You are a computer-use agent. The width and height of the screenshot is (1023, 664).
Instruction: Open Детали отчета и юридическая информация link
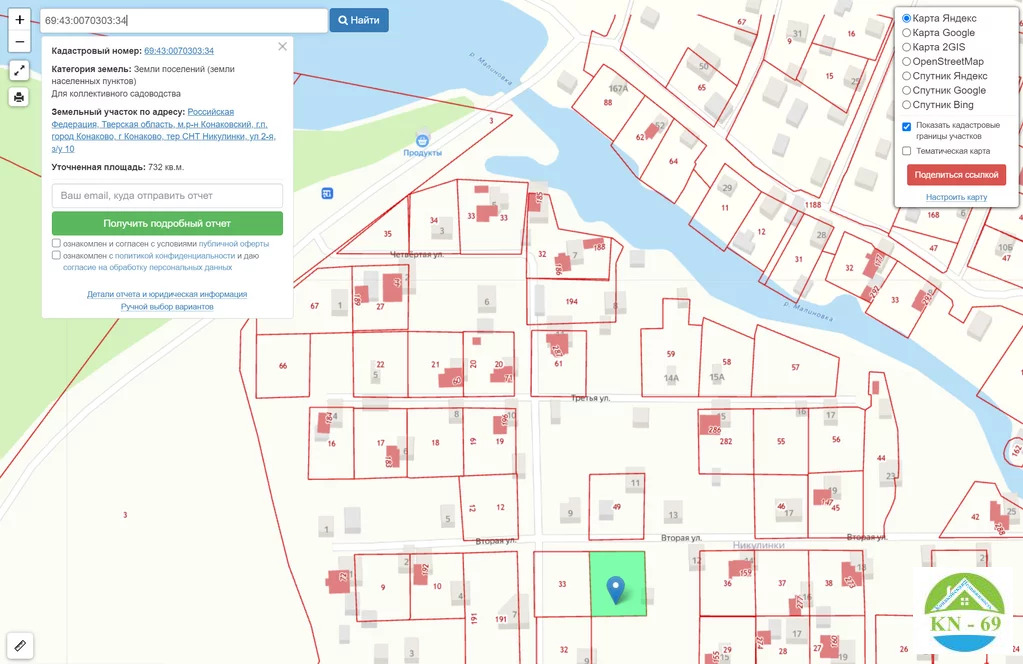click(167, 294)
